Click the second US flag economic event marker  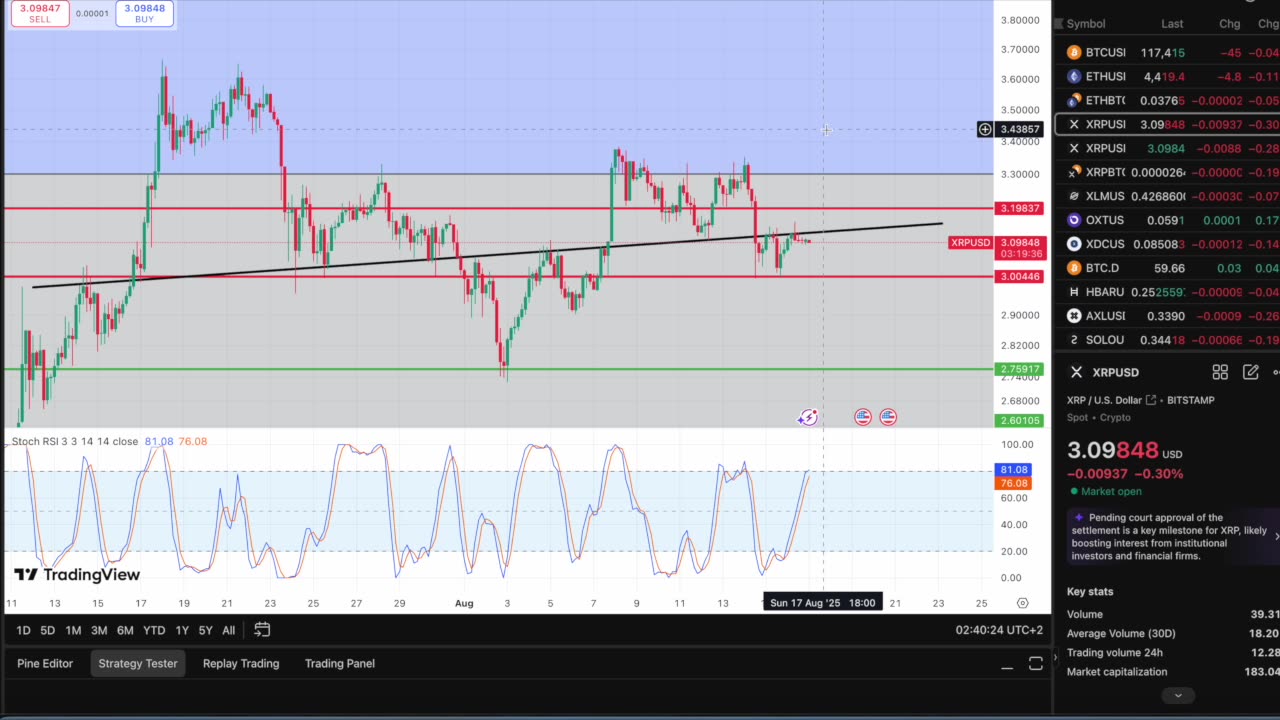point(888,417)
